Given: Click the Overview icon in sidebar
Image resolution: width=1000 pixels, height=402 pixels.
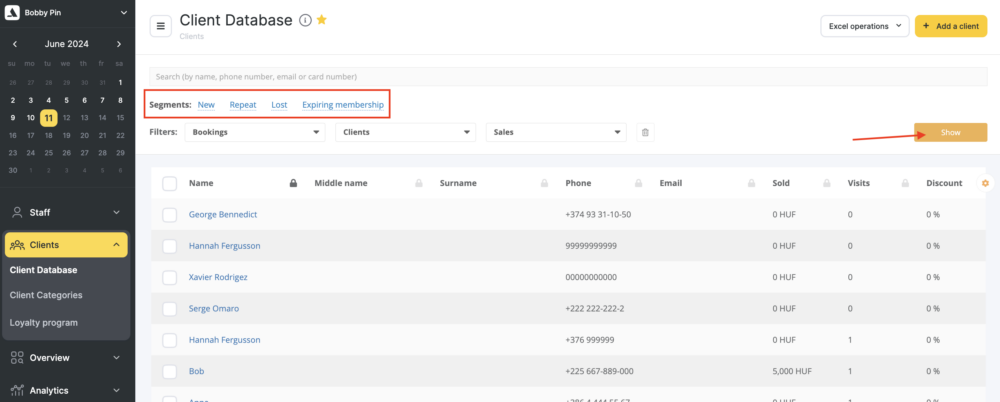Looking at the screenshot, I should click(x=17, y=357).
